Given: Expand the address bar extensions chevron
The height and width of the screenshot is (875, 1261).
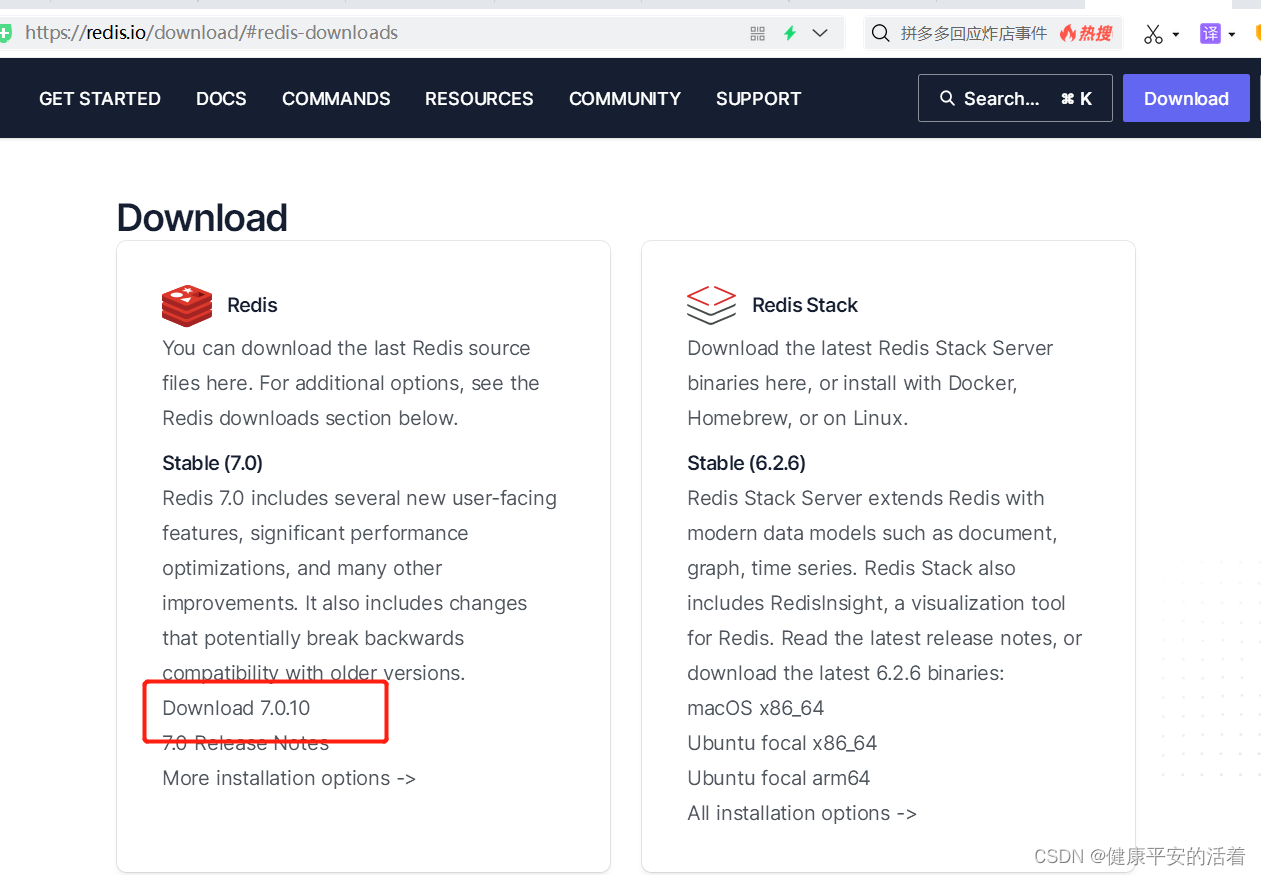Looking at the screenshot, I should click(x=820, y=33).
